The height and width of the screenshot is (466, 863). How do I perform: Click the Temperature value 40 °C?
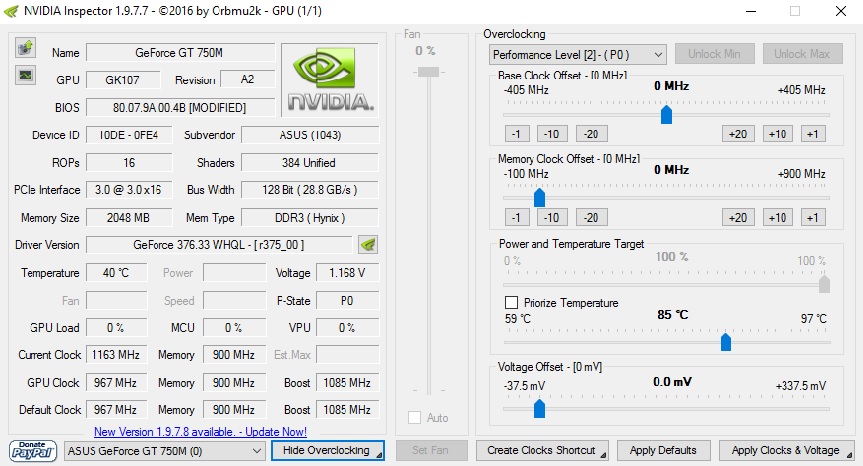point(116,272)
